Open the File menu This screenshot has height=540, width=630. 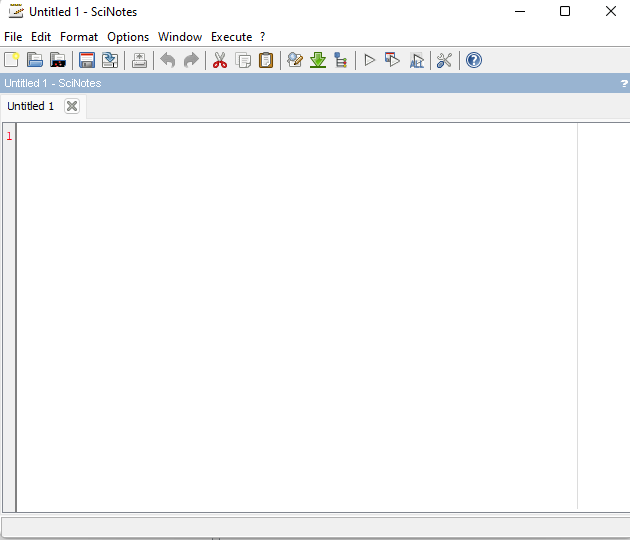pos(13,37)
